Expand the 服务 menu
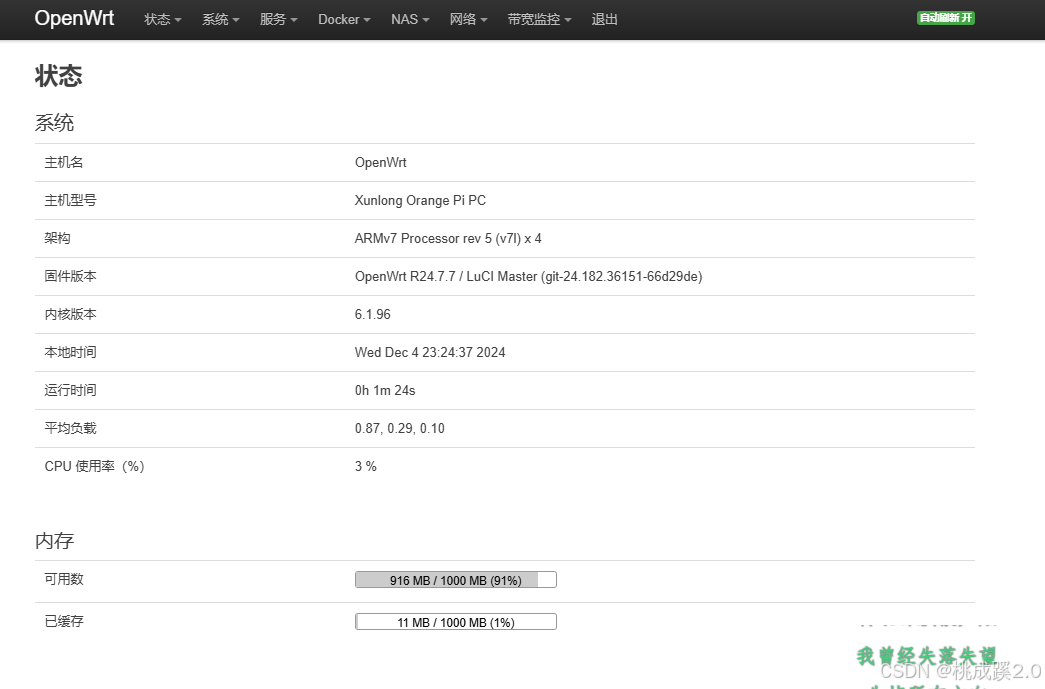 click(279, 19)
